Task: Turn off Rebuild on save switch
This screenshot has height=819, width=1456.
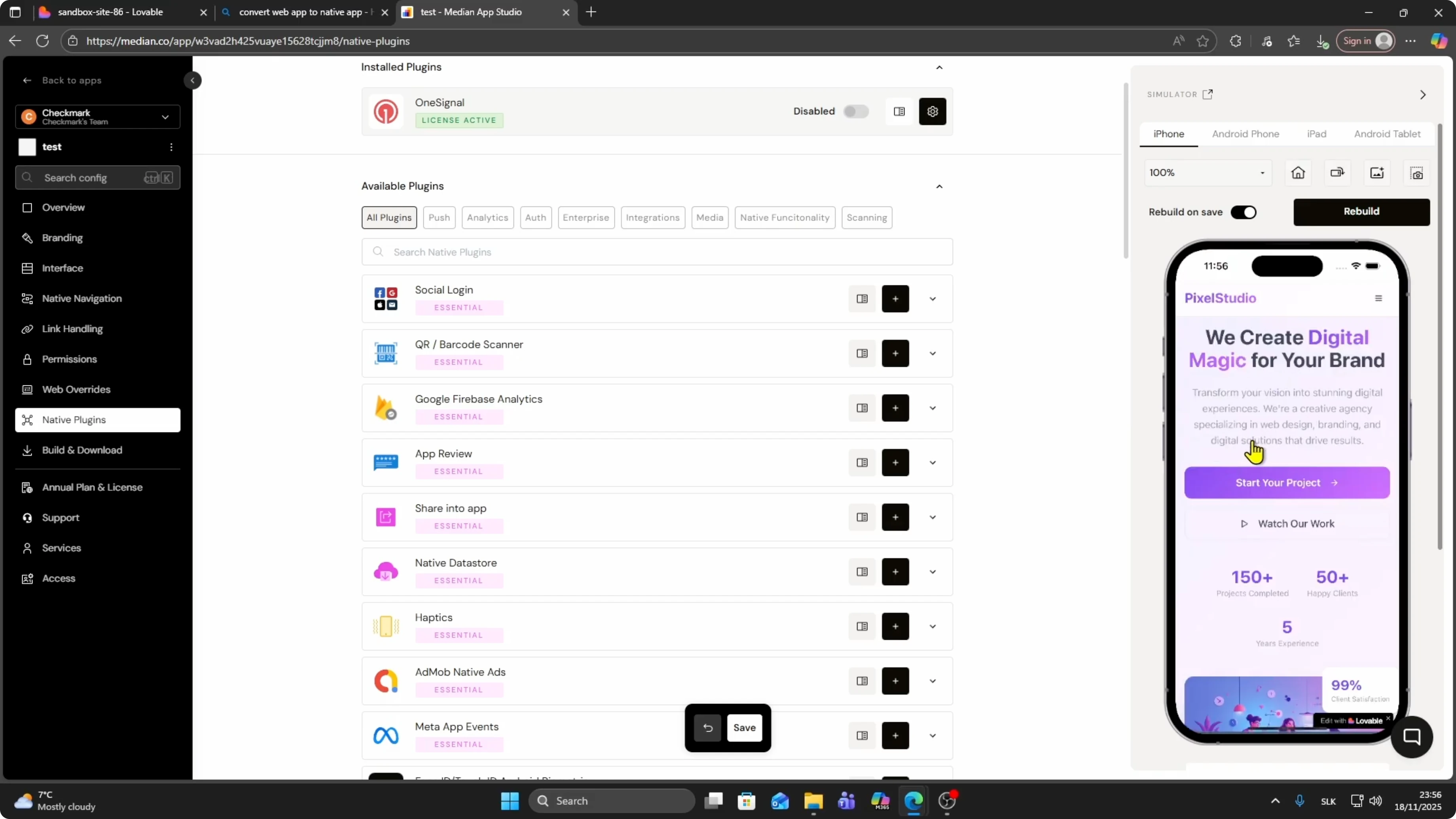Action: tap(1244, 212)
